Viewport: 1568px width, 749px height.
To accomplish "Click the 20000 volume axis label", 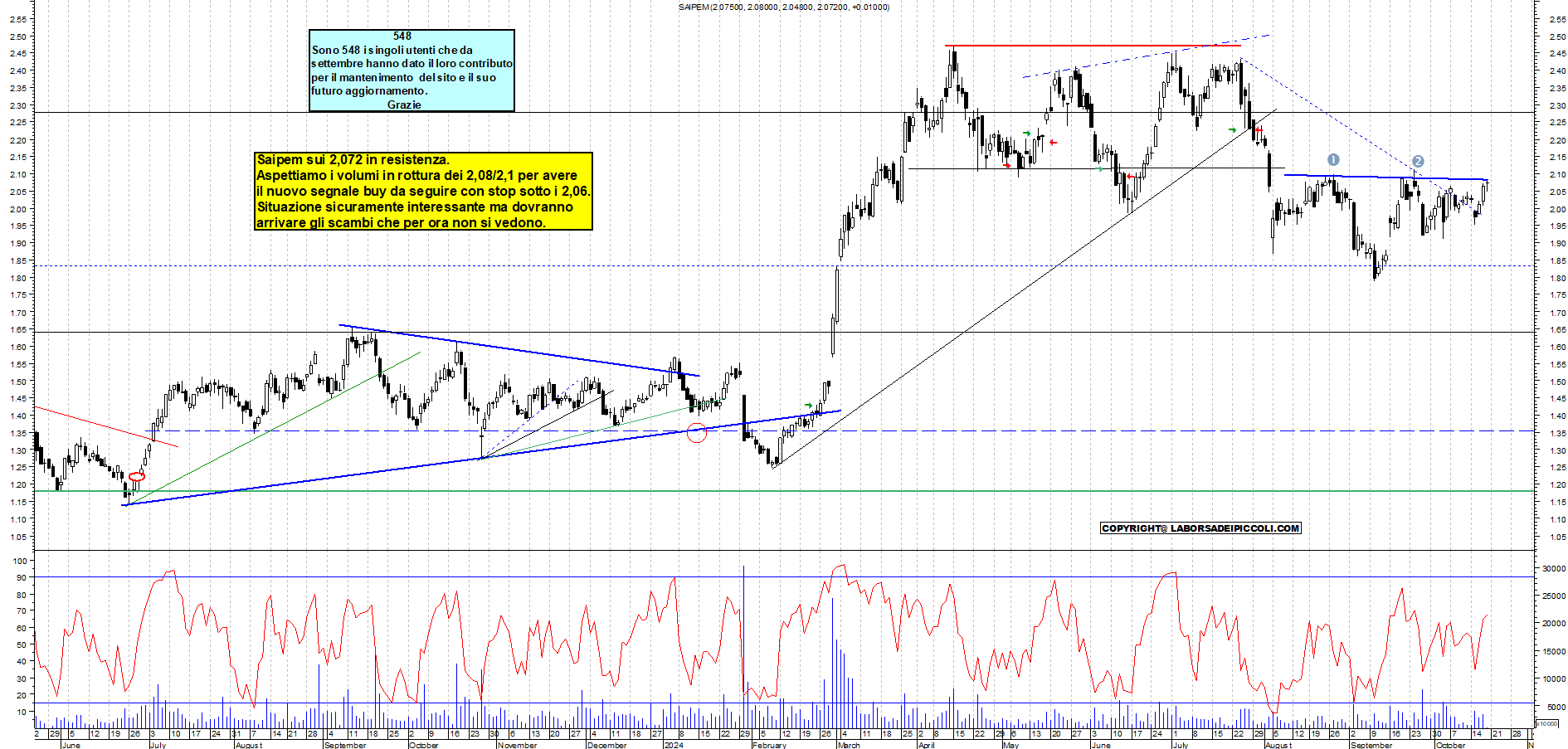I will [1554, 624].
